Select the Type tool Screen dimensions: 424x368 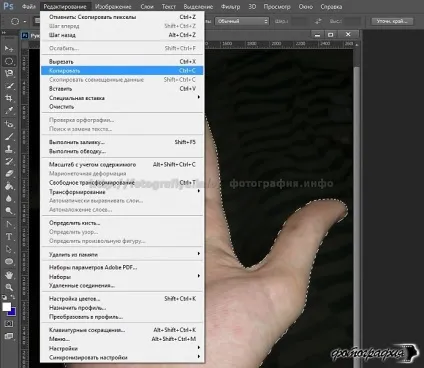coord(9,237)
